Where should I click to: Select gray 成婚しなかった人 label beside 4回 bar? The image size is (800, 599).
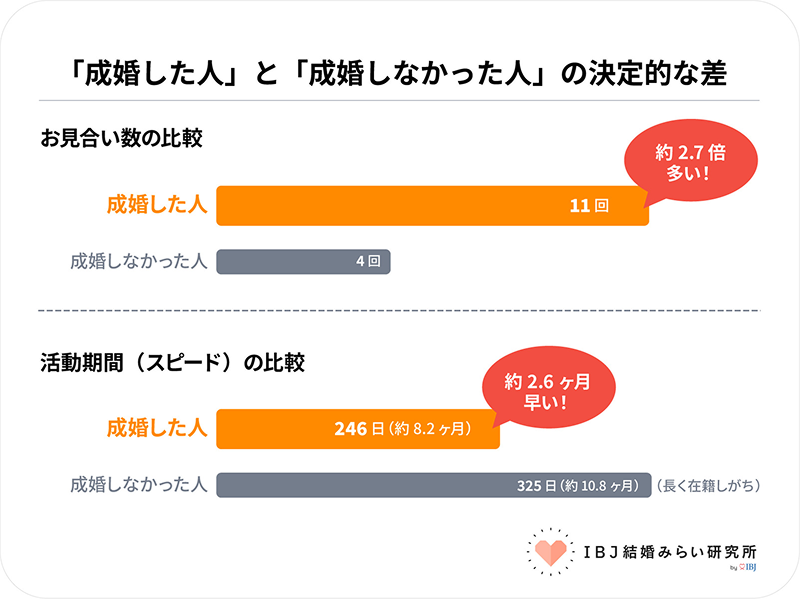[x=138, y=262]
